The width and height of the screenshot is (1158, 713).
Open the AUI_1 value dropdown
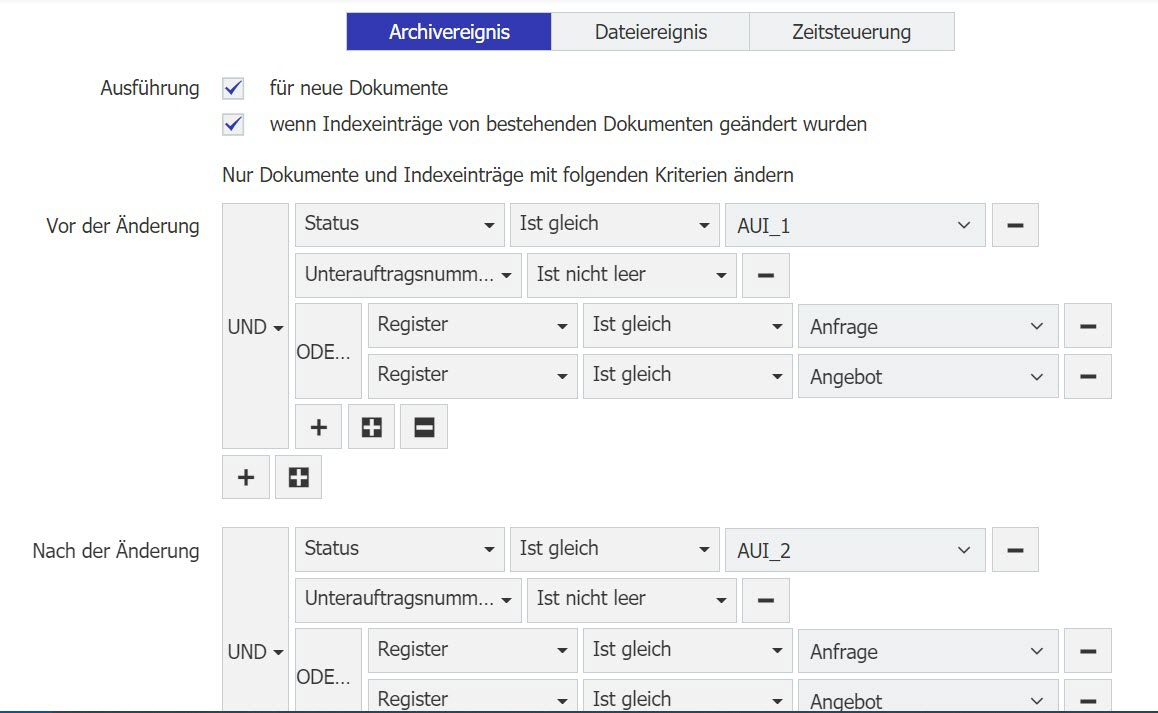coord(854,225)
